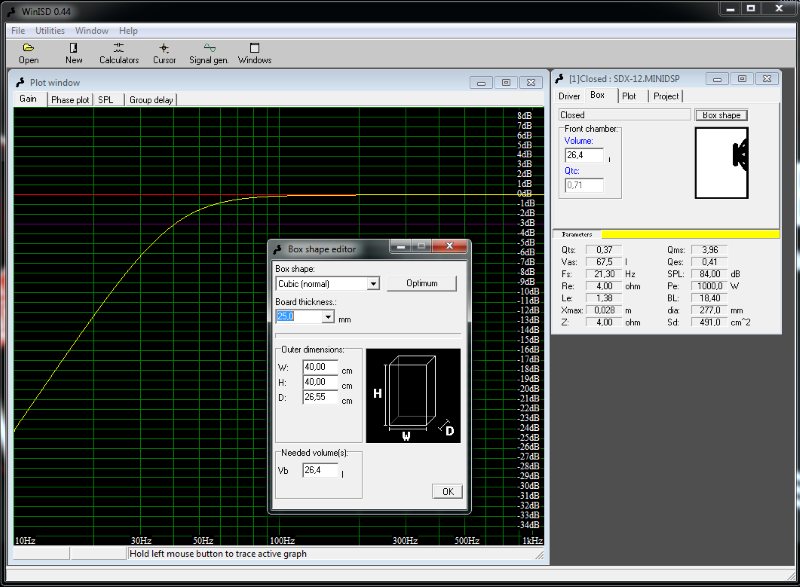Switch to the Project tab

tap(666, 96)
